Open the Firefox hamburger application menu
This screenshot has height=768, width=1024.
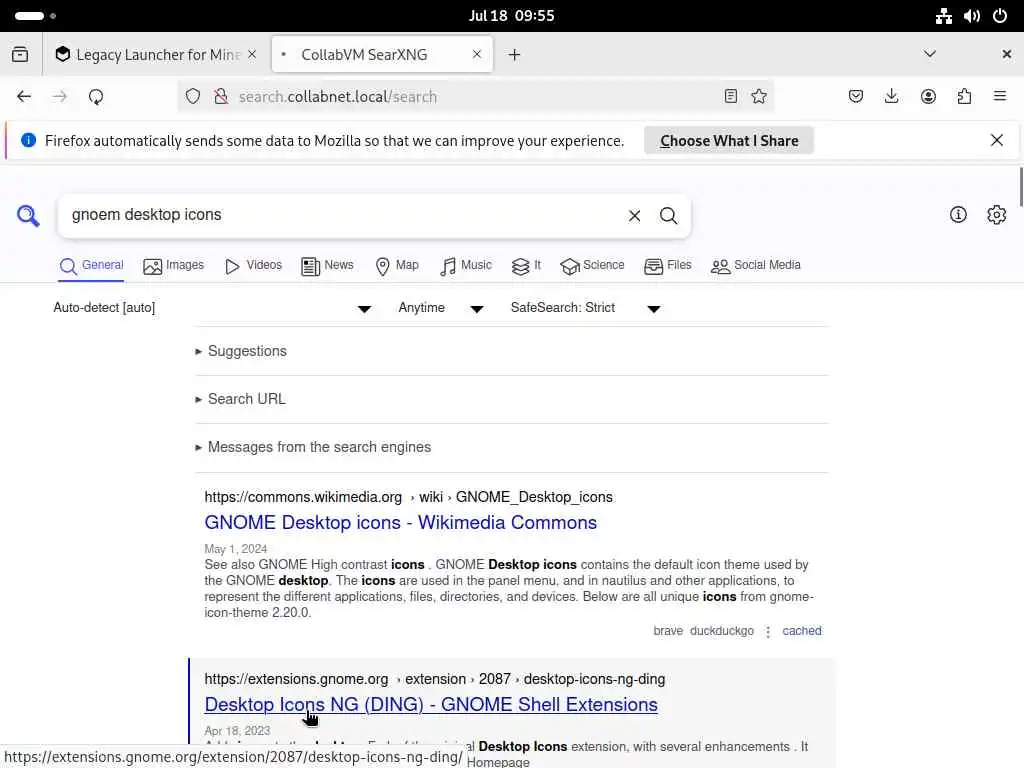pos(1000,97)
